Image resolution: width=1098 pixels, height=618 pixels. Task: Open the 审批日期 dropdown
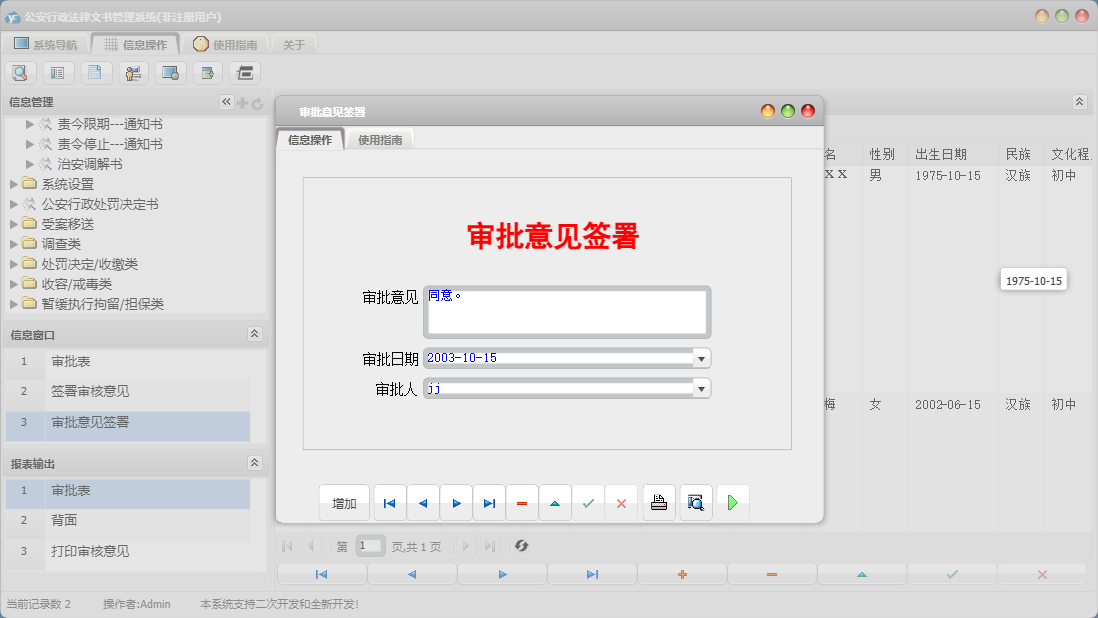coord(701,358)
